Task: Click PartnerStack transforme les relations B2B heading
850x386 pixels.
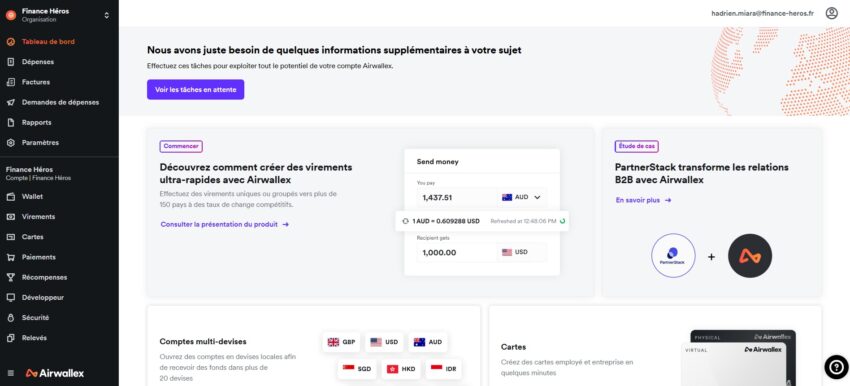Action: point(701,173)
